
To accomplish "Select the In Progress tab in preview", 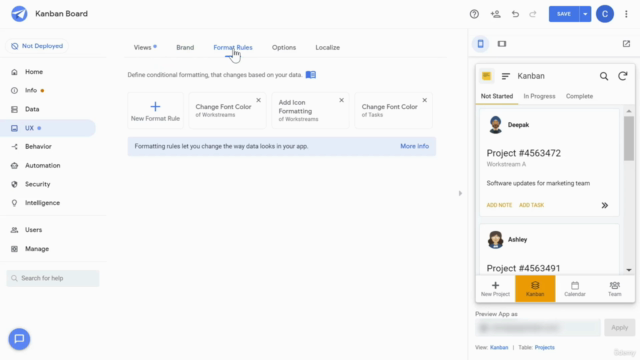I will click(539, 96).
